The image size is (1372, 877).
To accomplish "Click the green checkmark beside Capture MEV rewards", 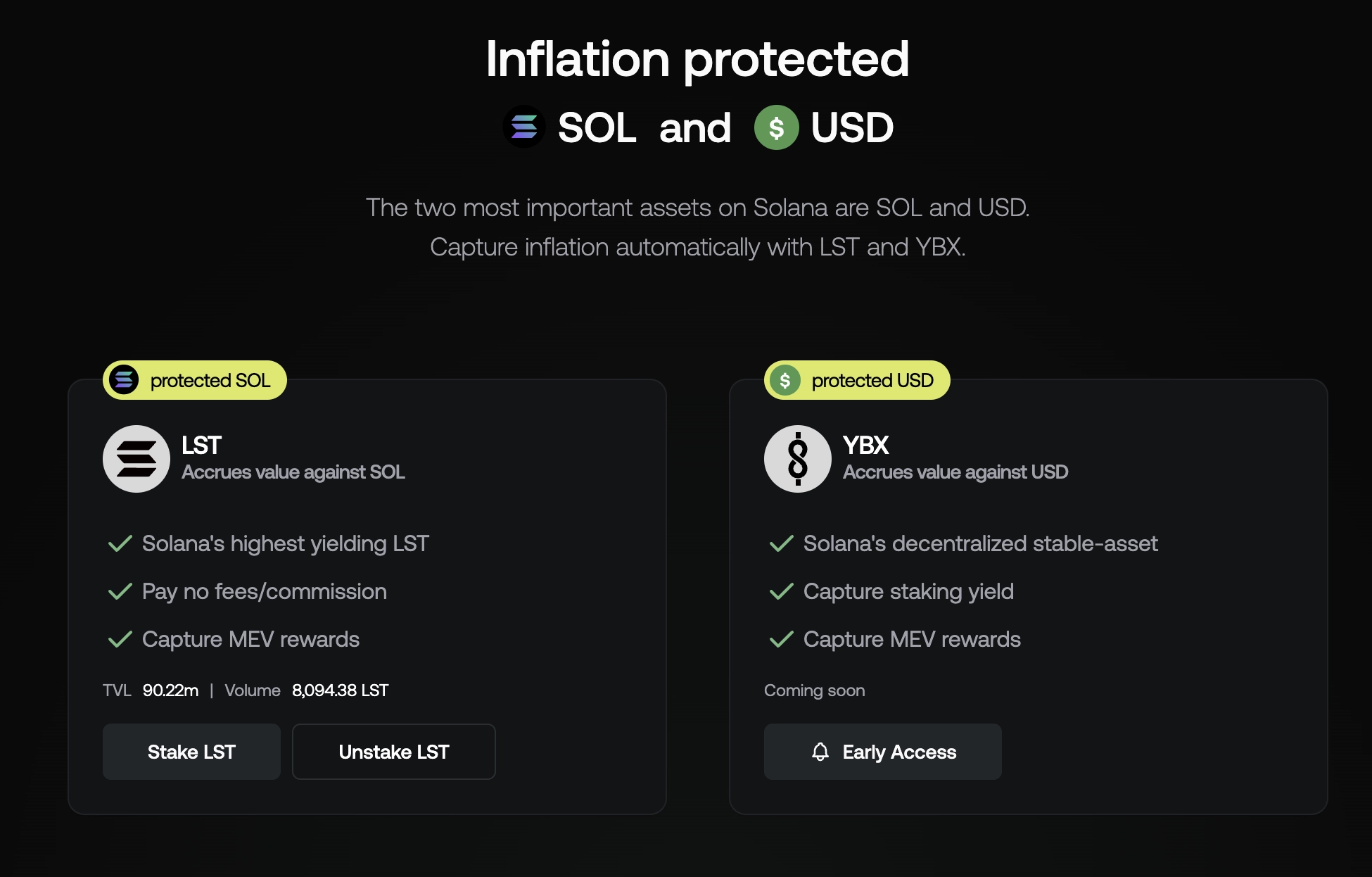I will (120, 639).
